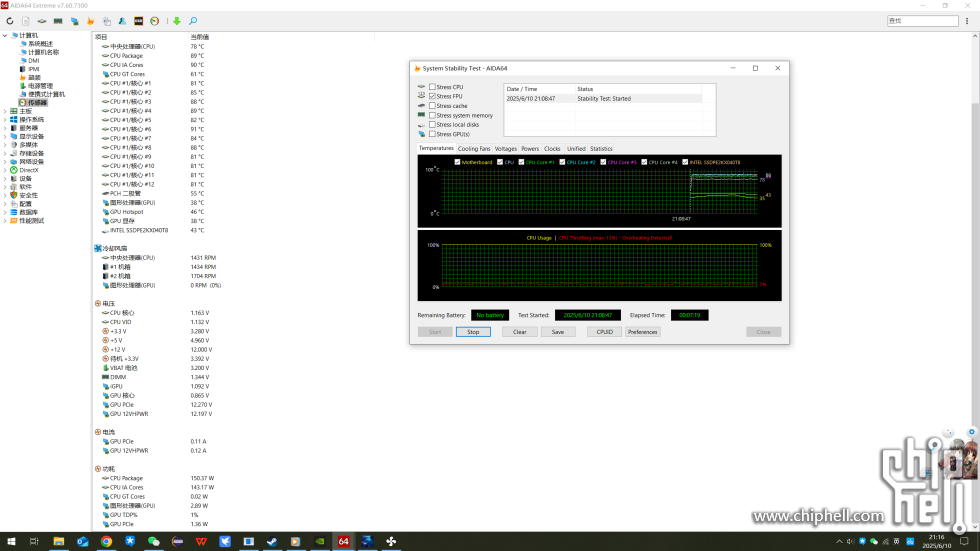Image resolution: width=980 pixels, height=551 pixels.
Task: Open Google Chrome from taskbar
Action: pos(106,542)
